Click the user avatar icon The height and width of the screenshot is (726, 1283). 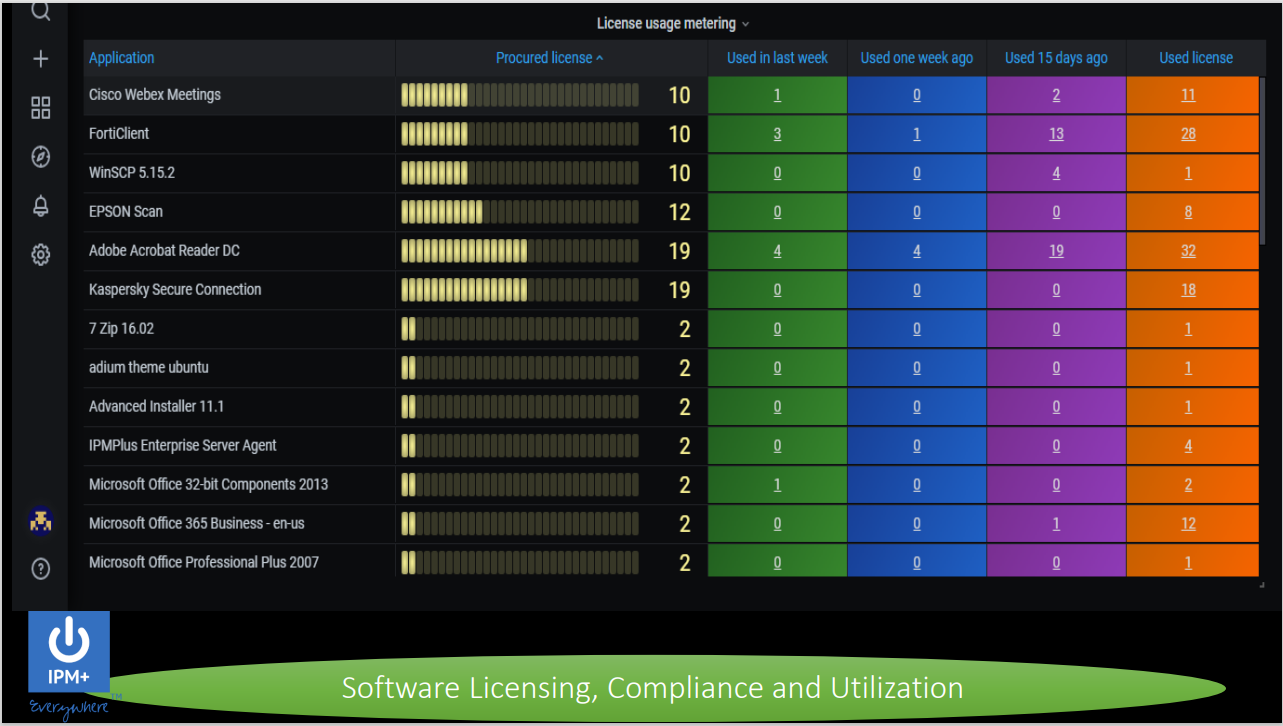(41, 521)
